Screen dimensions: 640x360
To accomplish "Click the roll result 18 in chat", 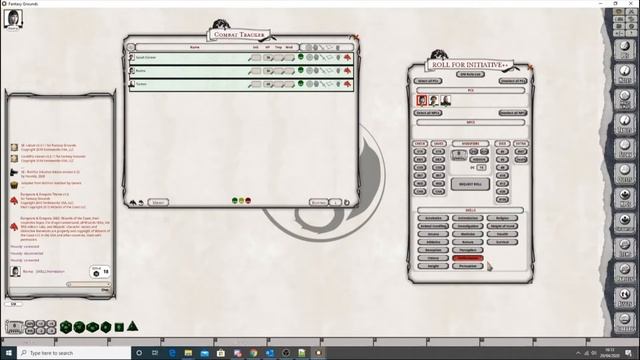I will click(x=105, y=271).
